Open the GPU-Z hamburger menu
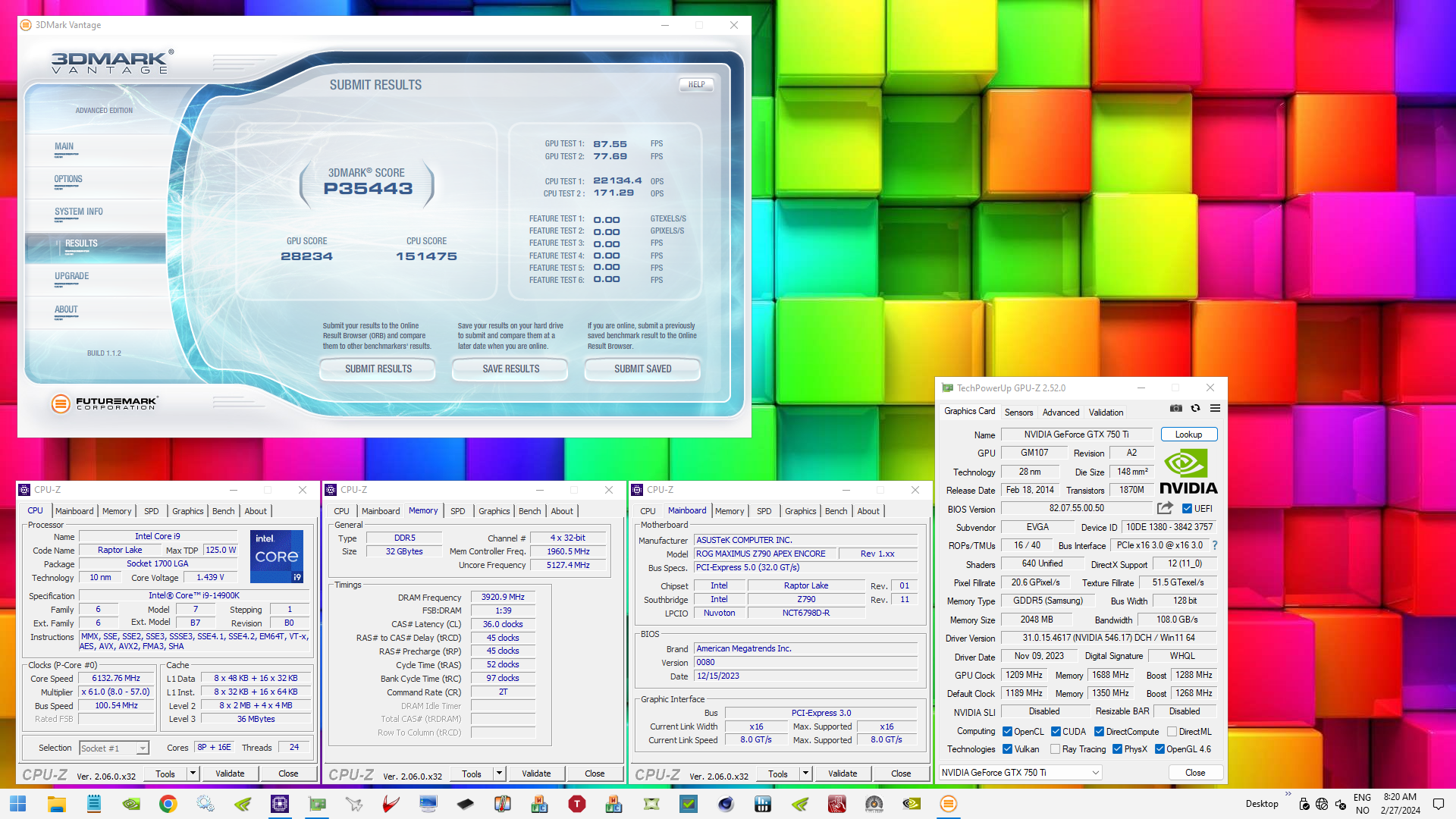 (1215, 408)
